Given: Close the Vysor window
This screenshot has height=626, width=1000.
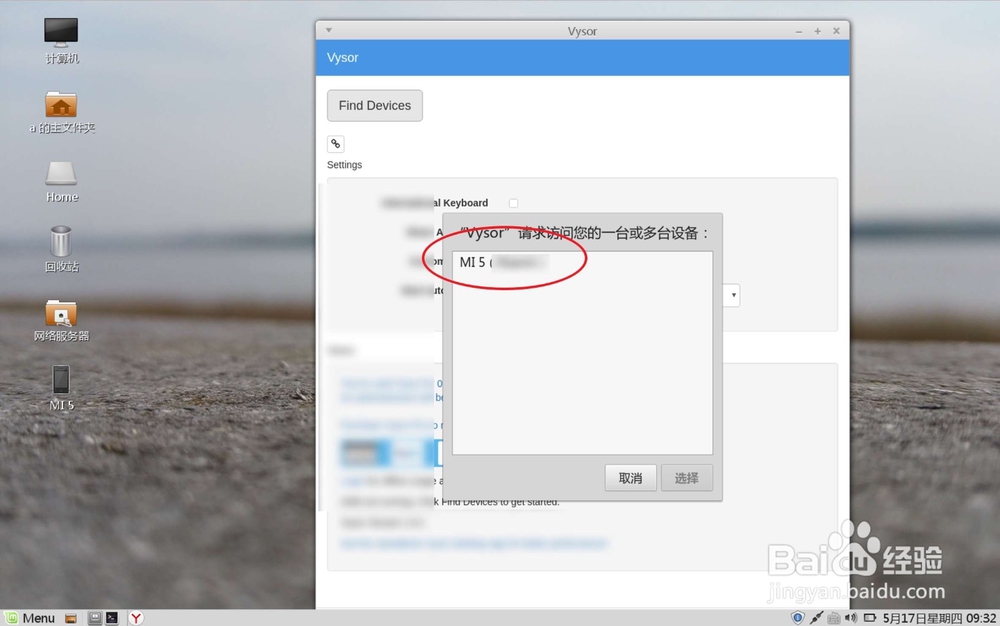Looking at the screenshot, I should click(836, 31).
